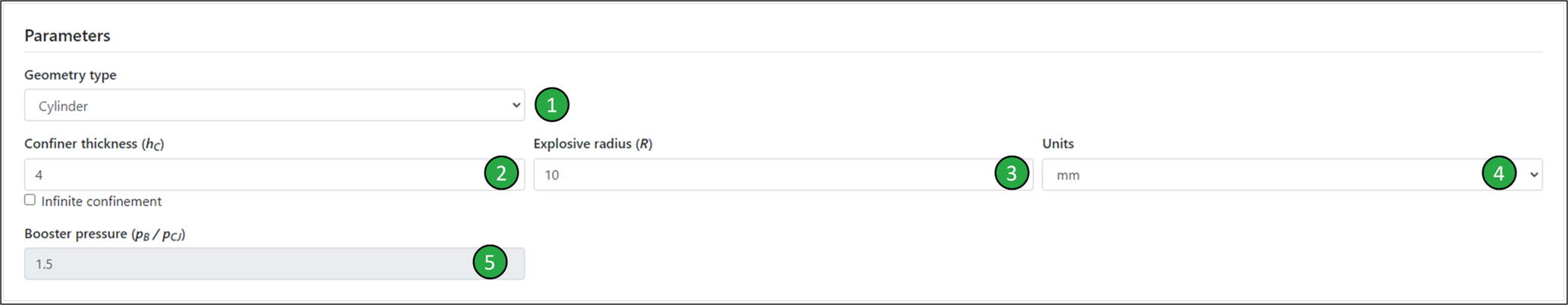The image size is (1568, 305).
Task: Click the Infinite confinement label text
Action: (x=101, y=201)
